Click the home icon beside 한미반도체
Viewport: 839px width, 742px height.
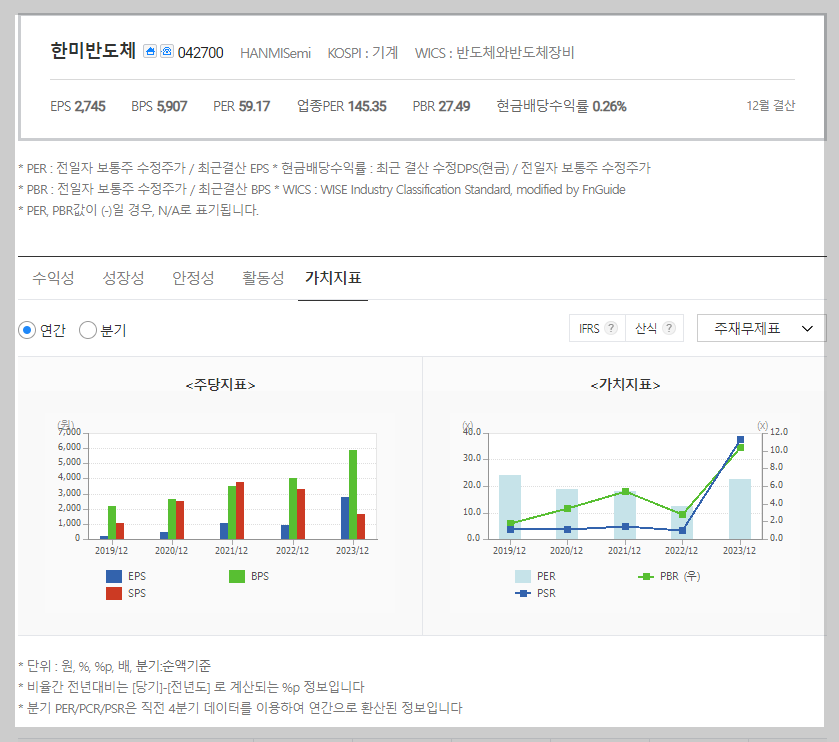click(x=149, y=50)
